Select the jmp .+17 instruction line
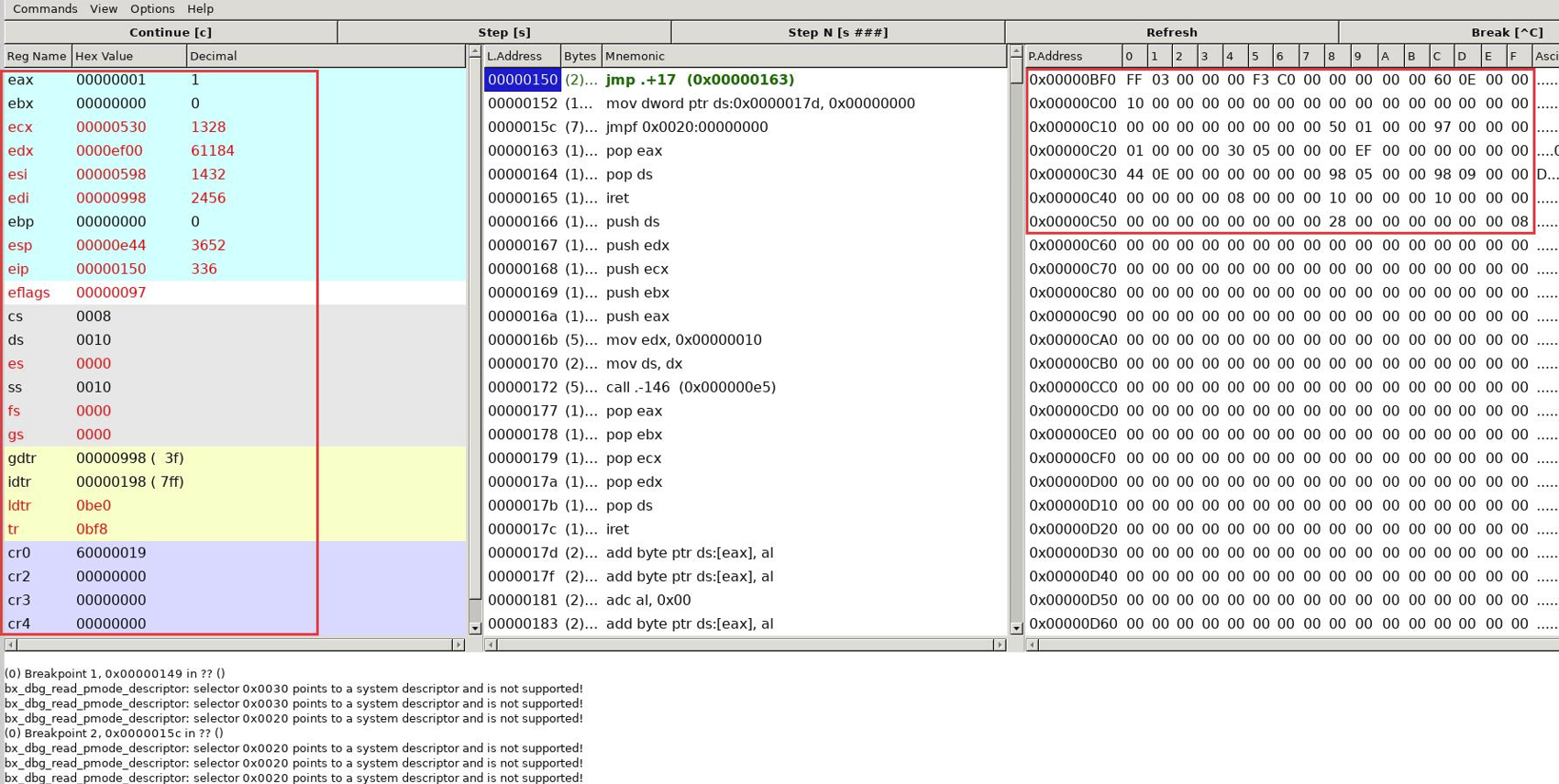This screenshot has width=1559, height=784. tap(745, 80)
